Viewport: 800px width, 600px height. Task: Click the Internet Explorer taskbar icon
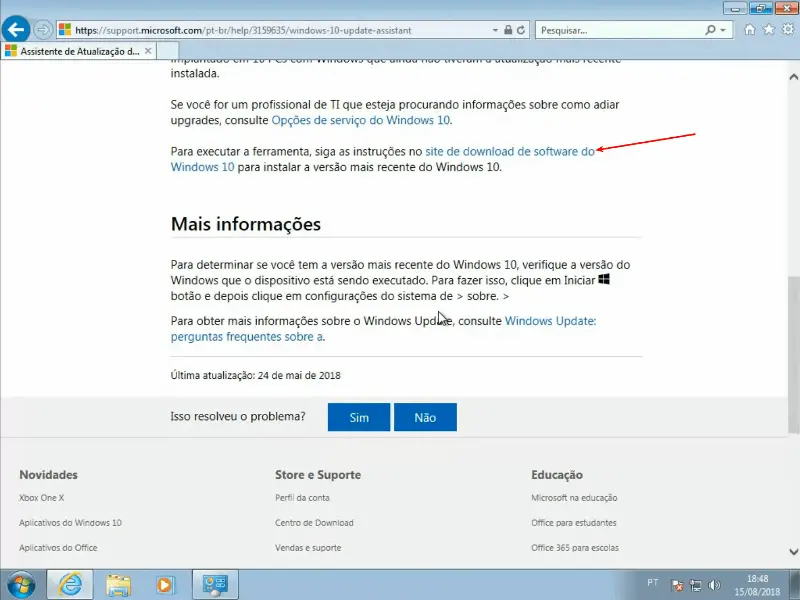(70, 585)
